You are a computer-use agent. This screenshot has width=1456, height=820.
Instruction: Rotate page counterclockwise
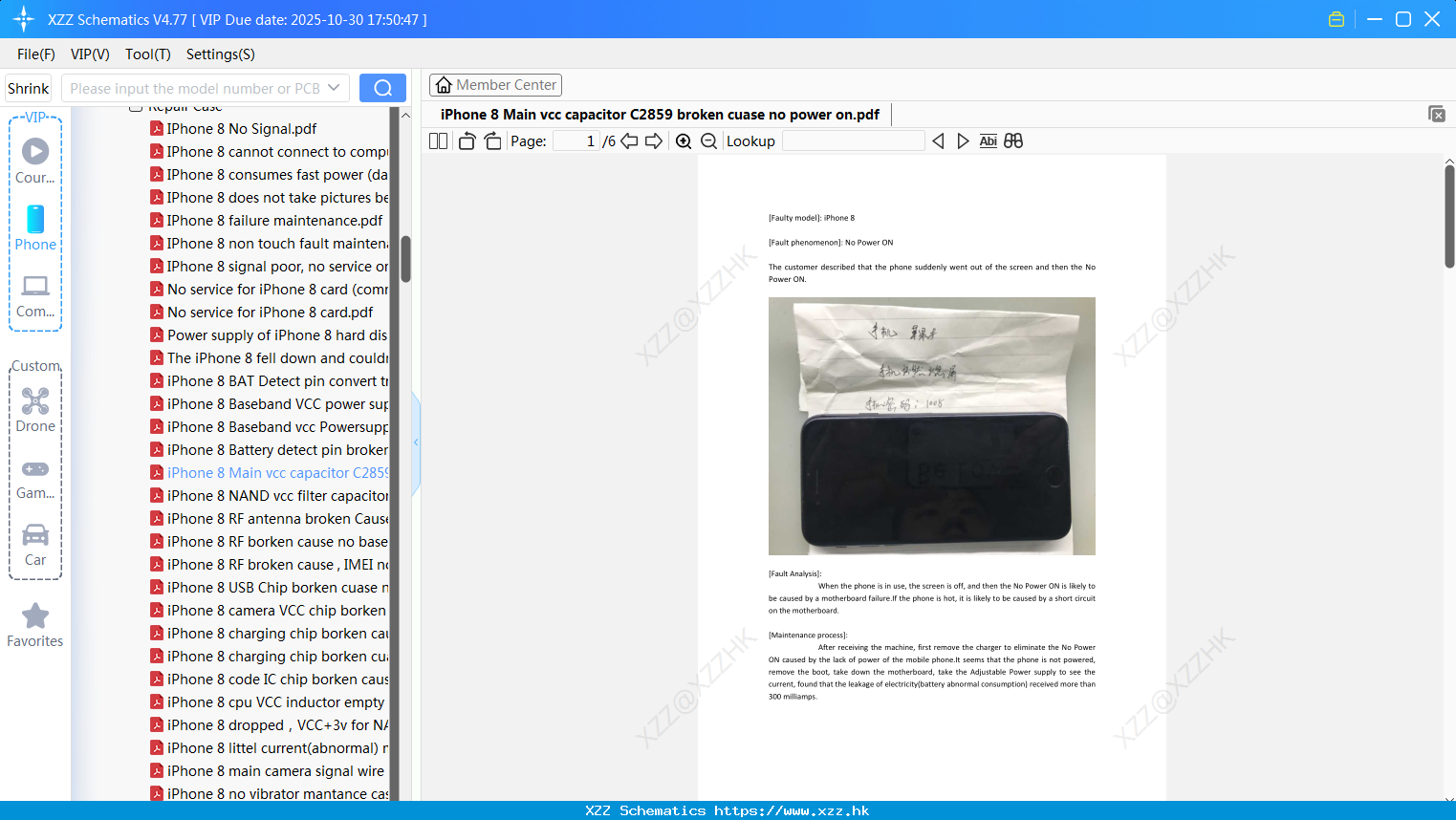[467, 141]
